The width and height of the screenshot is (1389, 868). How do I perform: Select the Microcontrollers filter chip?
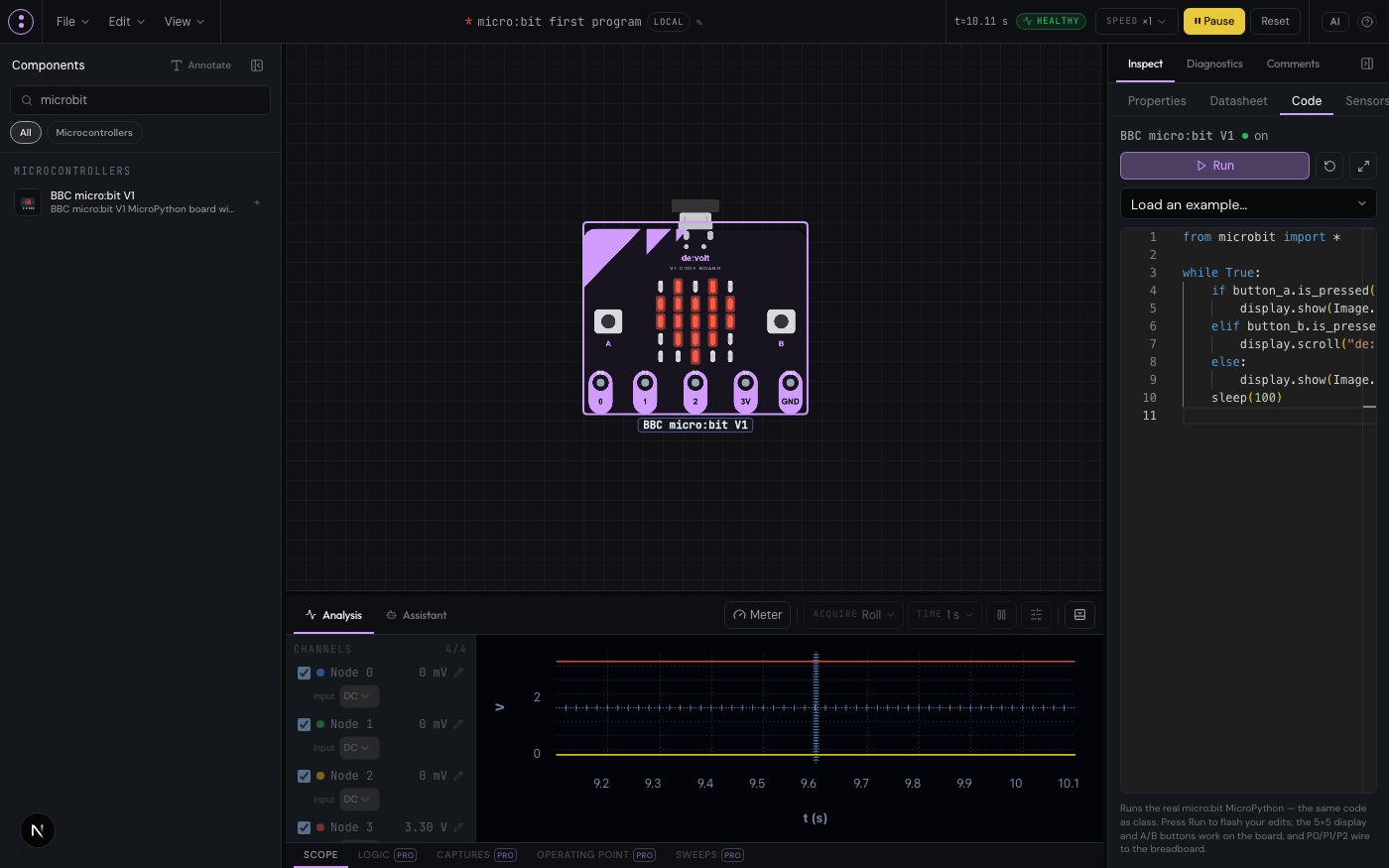94,133
